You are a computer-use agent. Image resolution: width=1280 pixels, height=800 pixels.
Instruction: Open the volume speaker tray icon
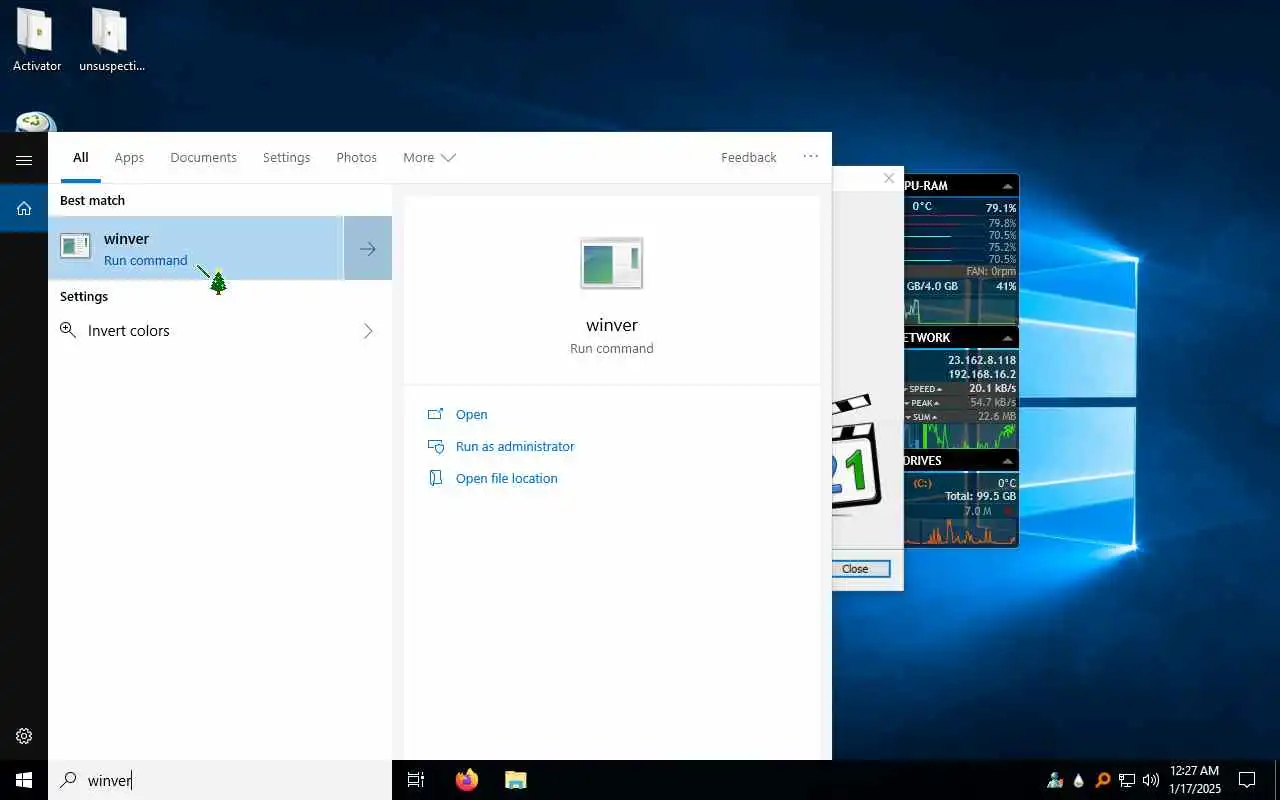(x=1151, y=780)
